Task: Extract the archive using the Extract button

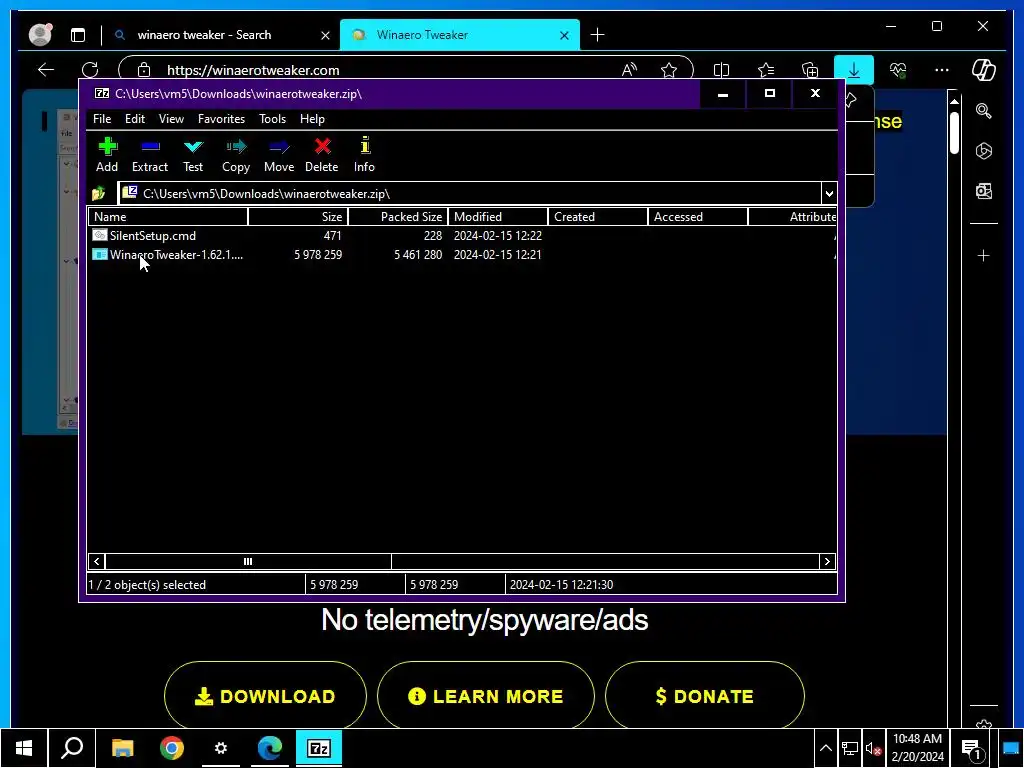Action: click(150, 155)
